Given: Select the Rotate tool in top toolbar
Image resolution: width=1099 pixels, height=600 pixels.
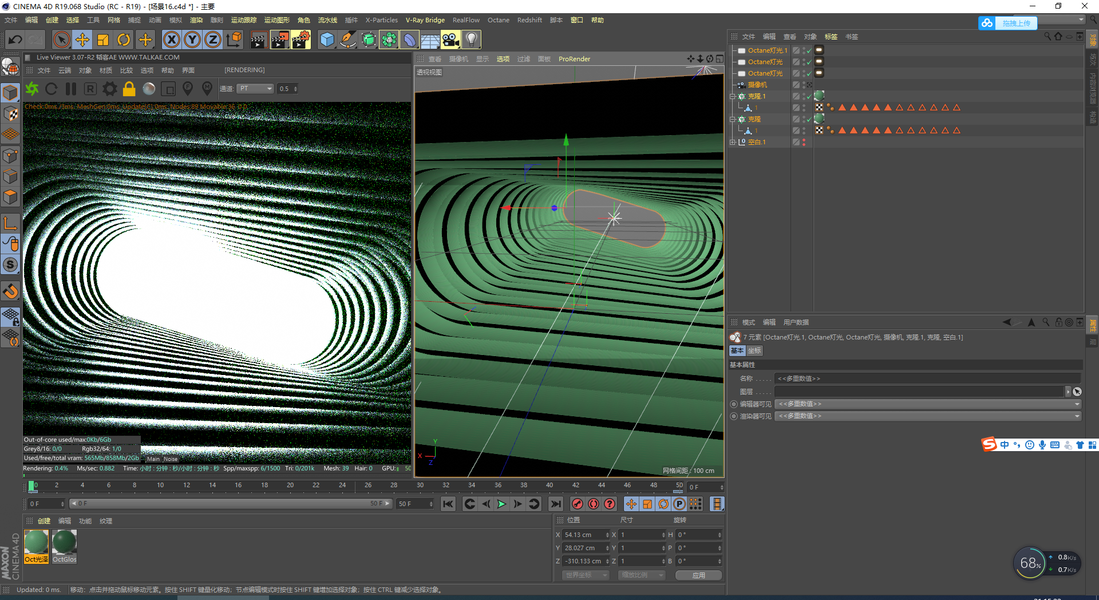Looking at the screenshot, I should pyautogui.click(x=124, y=40).
